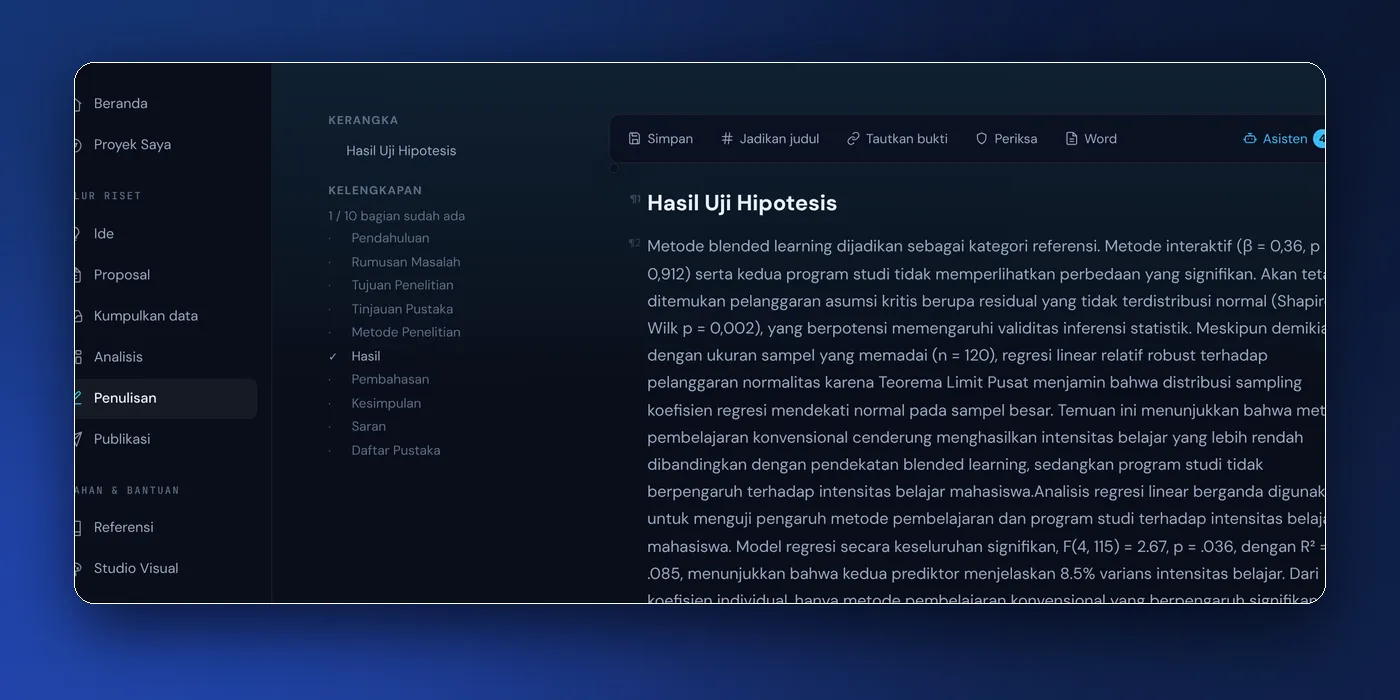Click the Tautkan bukti button

point(897,139)
